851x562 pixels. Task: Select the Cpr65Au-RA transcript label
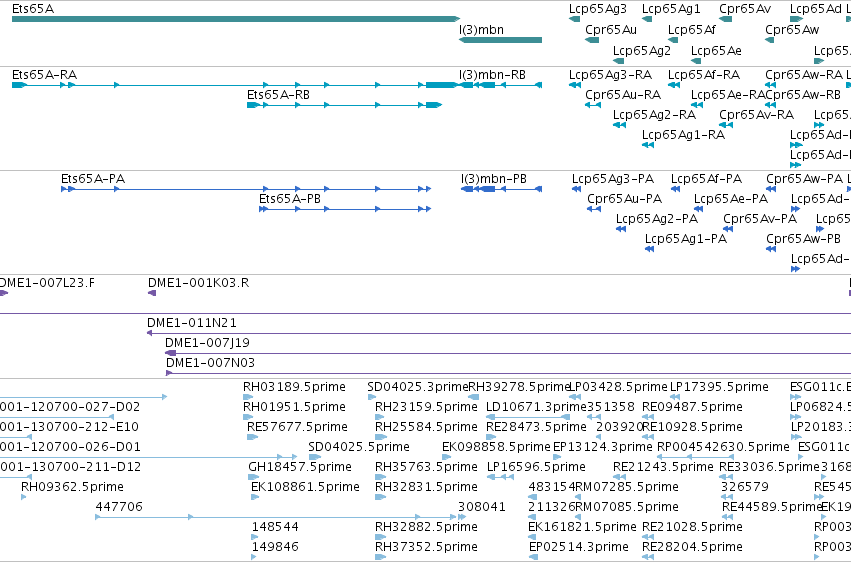tap(623, 94)
